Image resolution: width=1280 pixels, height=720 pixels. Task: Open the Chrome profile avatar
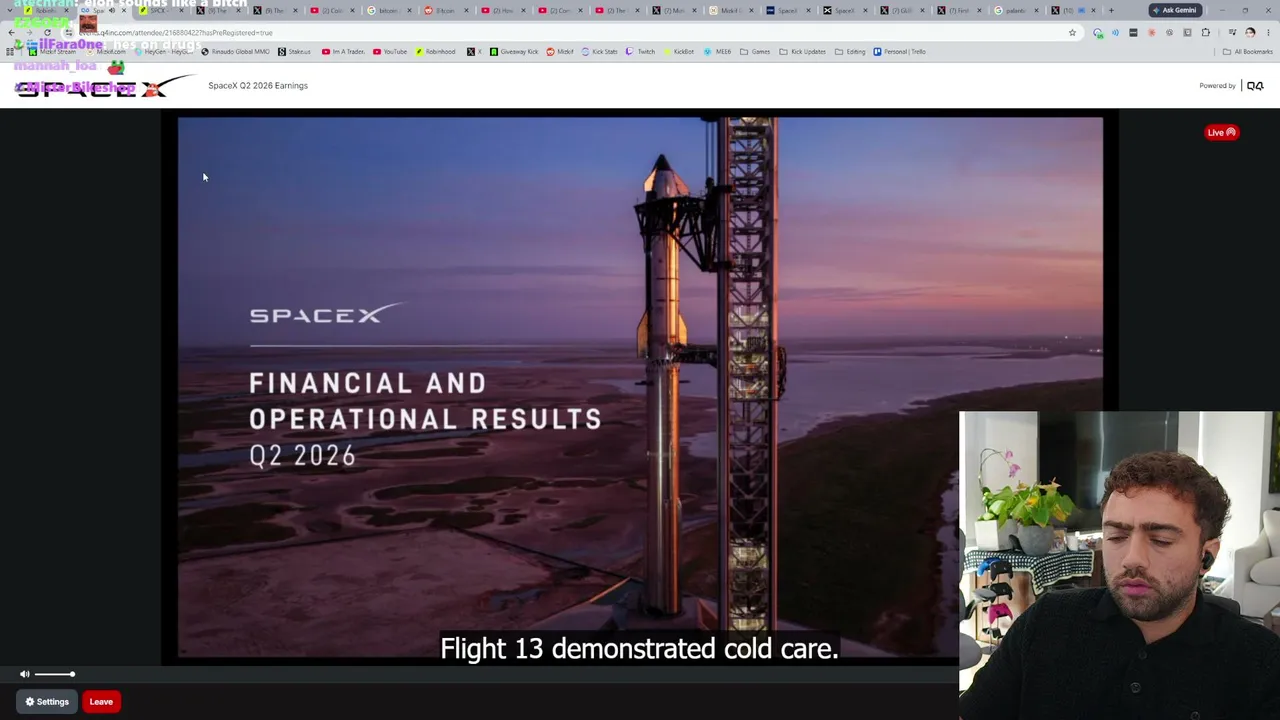[x=1250, y=33]
